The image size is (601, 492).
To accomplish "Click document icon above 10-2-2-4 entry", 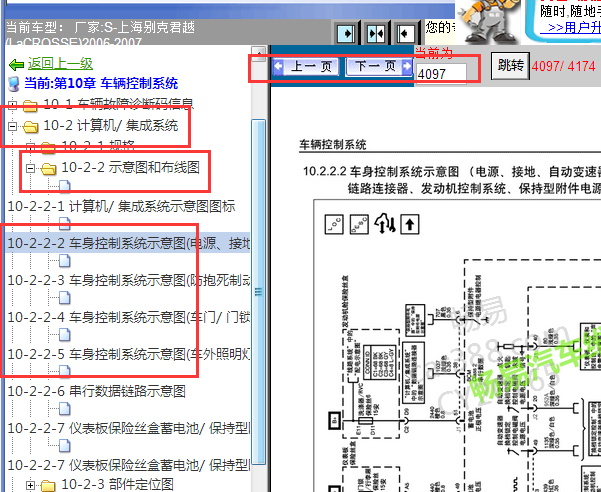I will [x=65, y=297].
